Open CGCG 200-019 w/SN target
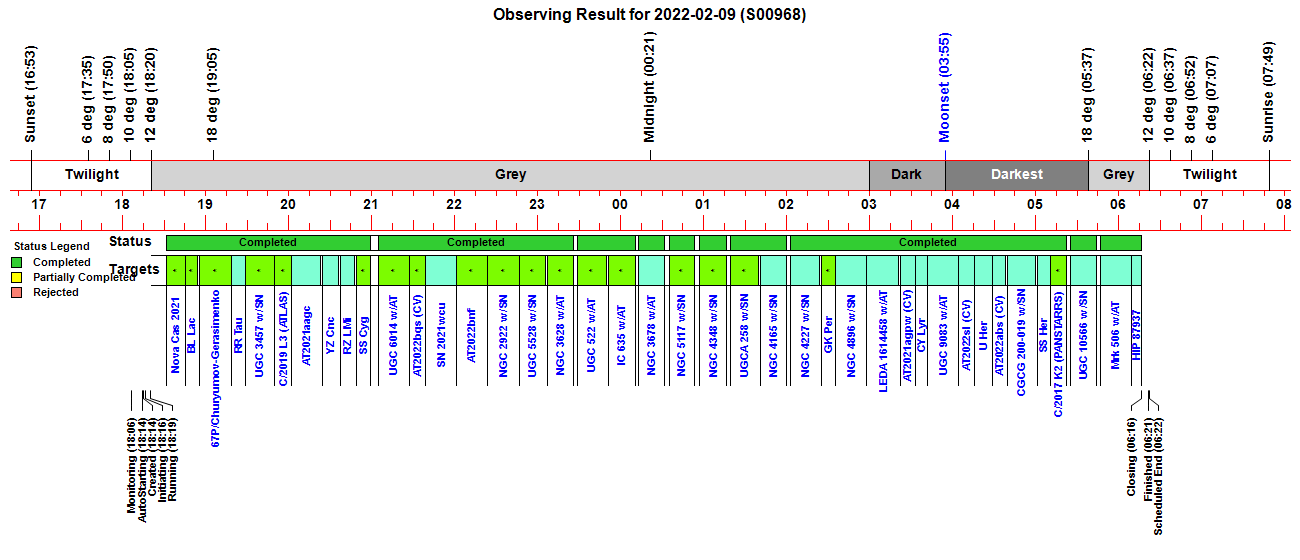Viewport: 1300px width, 560px height. [x=1021, y=343]
